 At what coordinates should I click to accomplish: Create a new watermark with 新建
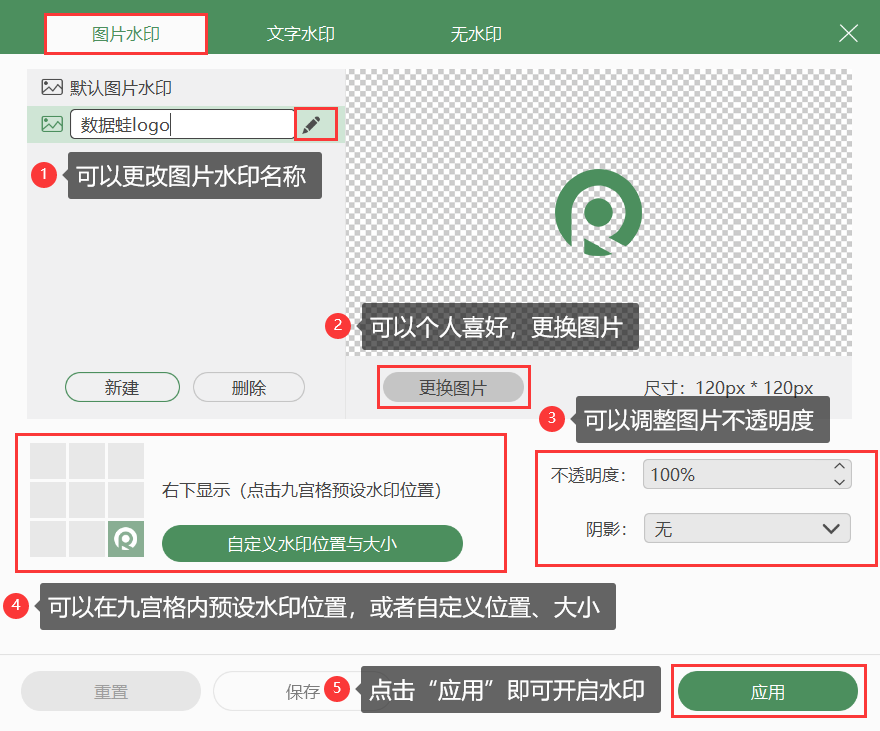pyautogui.click(x=122, y=387)
